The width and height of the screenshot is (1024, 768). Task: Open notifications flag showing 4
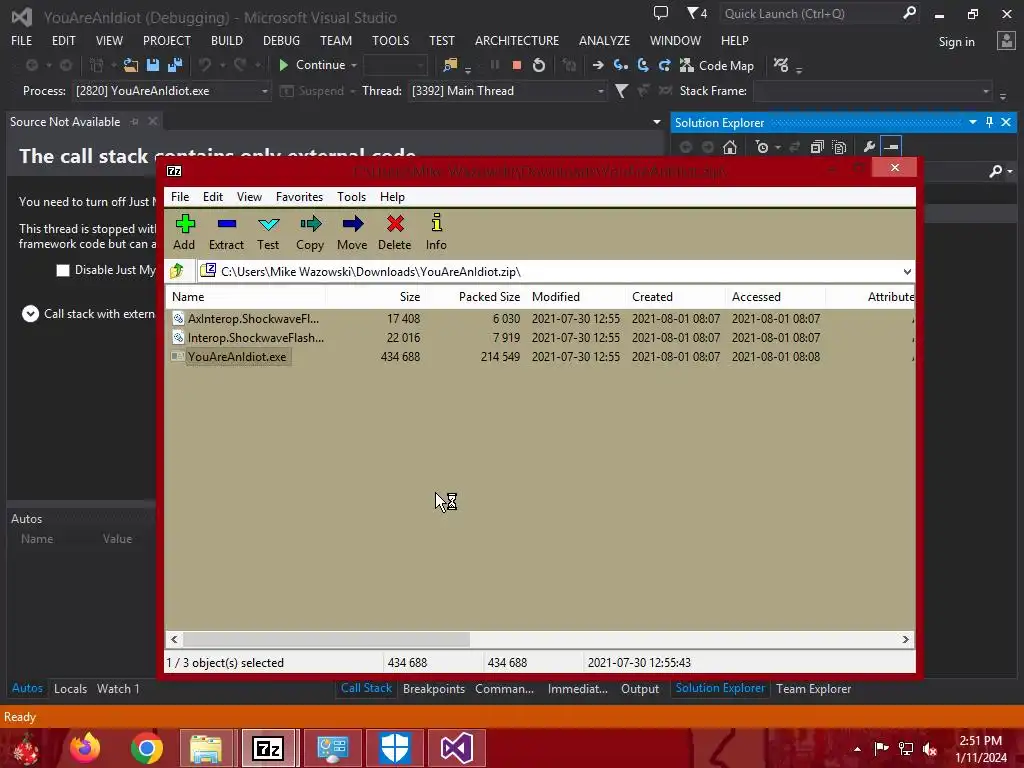[x=697, y=13]
